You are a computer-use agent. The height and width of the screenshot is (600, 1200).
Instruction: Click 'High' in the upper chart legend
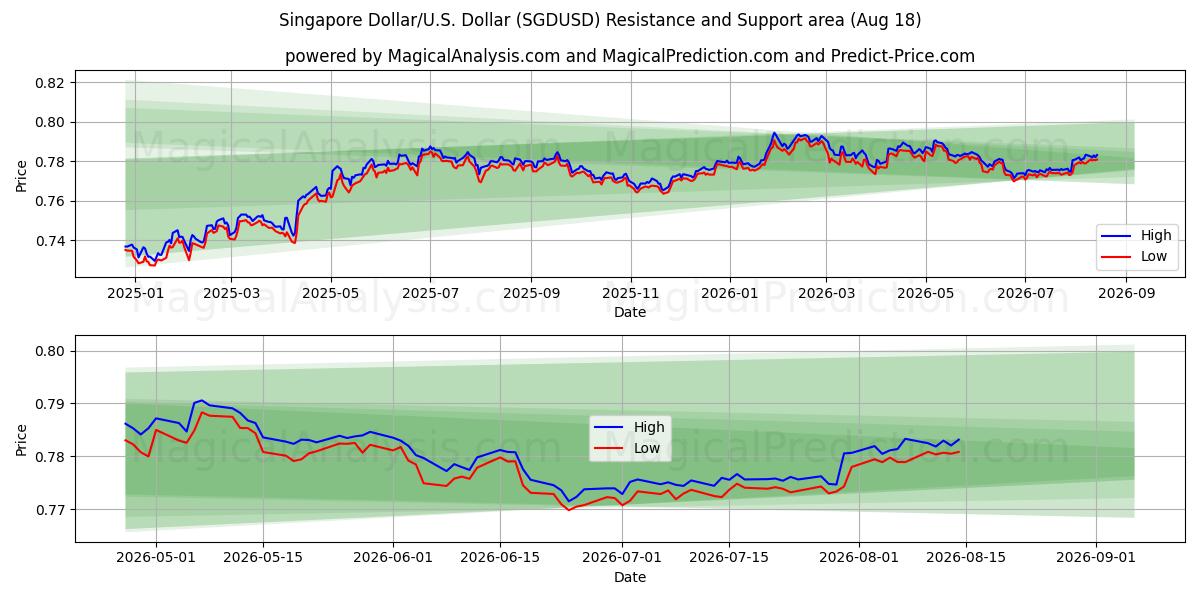1155,236
